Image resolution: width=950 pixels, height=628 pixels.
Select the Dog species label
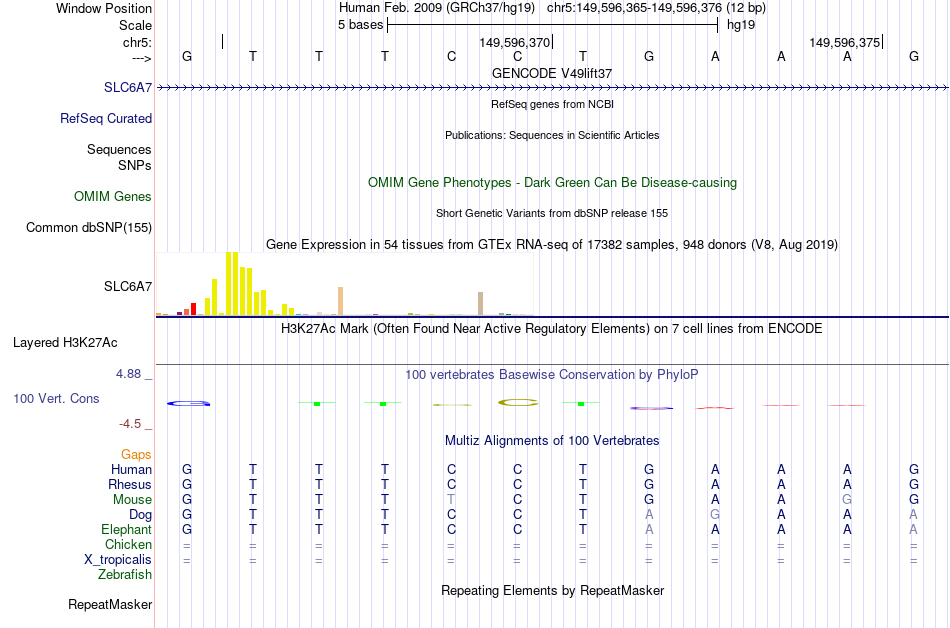coord(141,515)
